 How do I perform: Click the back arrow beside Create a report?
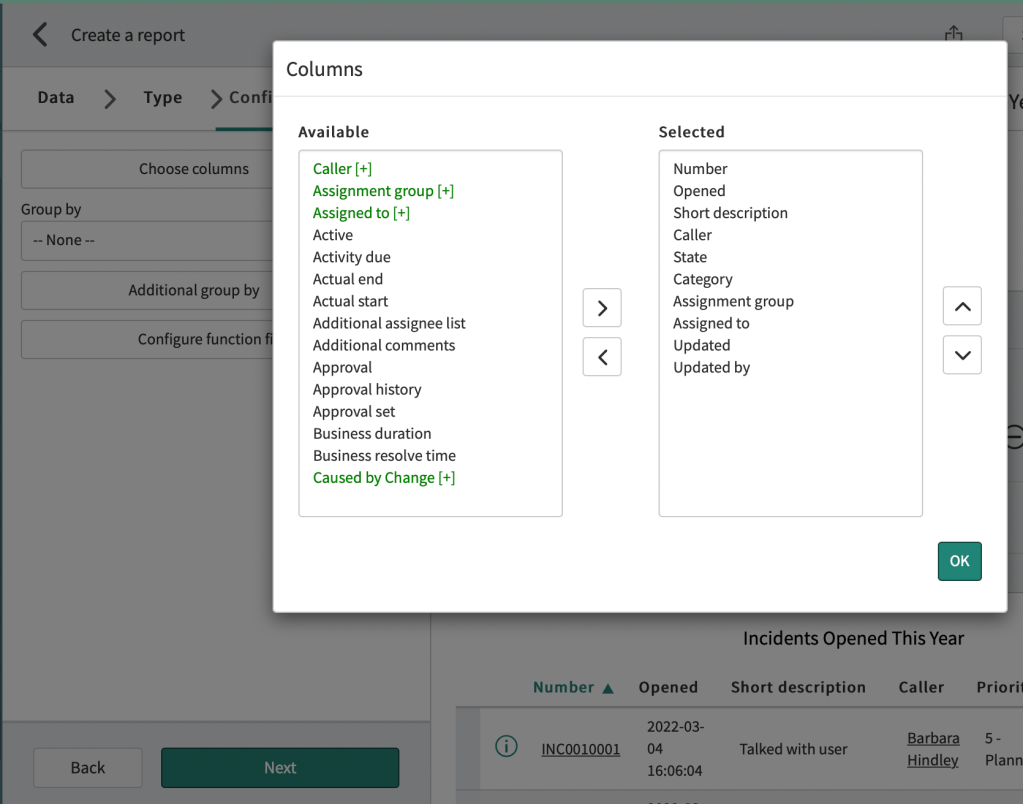tap(40, 35)
